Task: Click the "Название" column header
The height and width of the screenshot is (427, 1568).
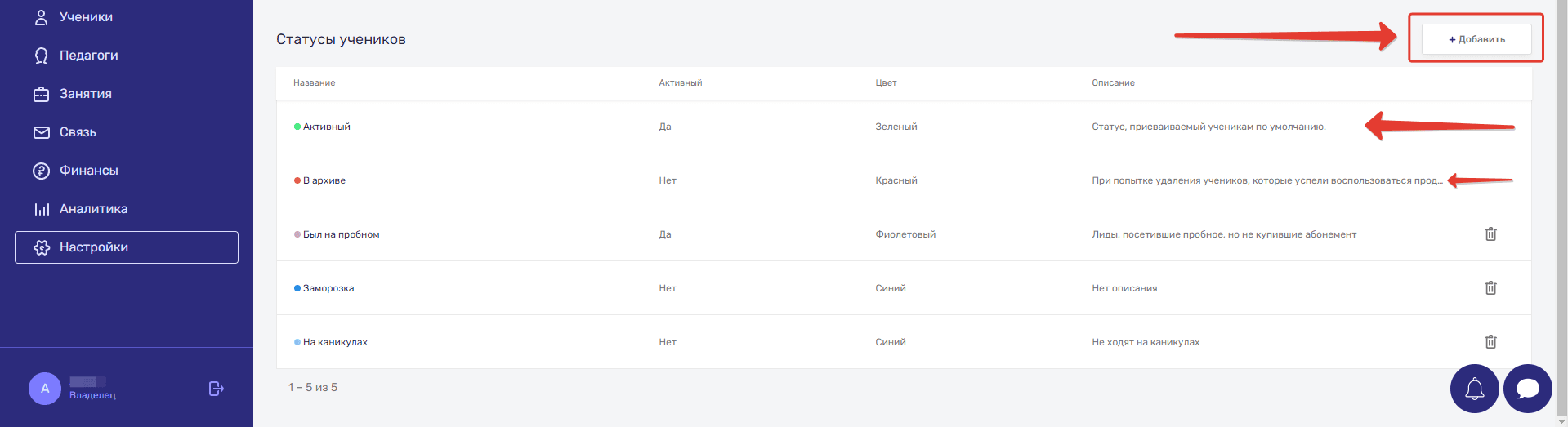Action: [315, 83]
